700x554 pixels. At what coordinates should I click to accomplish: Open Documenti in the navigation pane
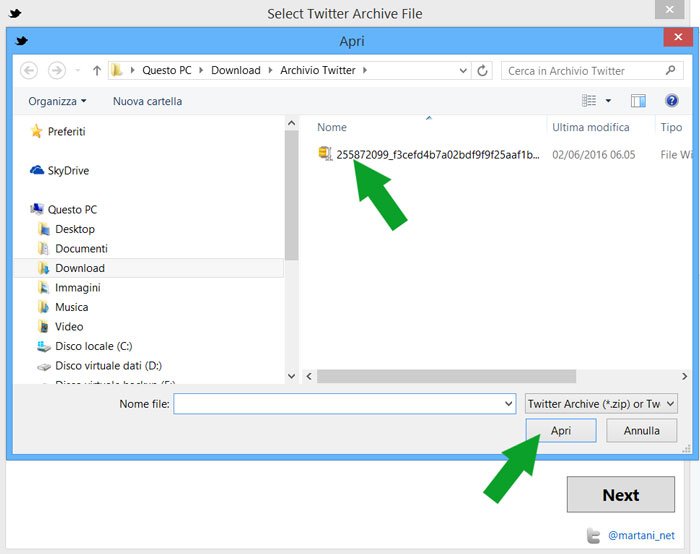tap(81, 249)
